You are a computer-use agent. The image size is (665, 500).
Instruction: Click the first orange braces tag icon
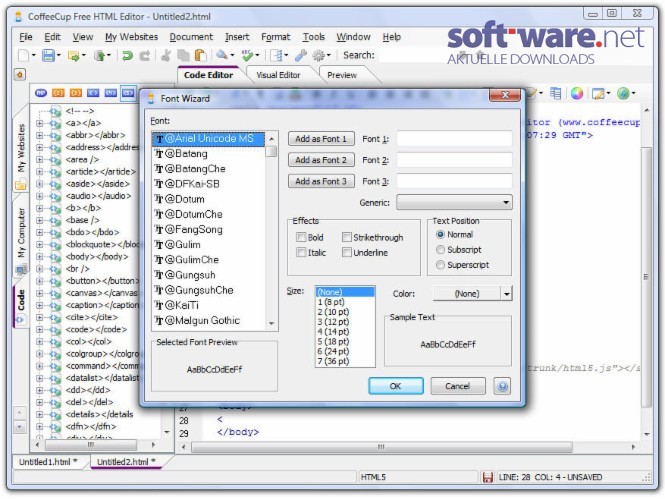point(58,92)
